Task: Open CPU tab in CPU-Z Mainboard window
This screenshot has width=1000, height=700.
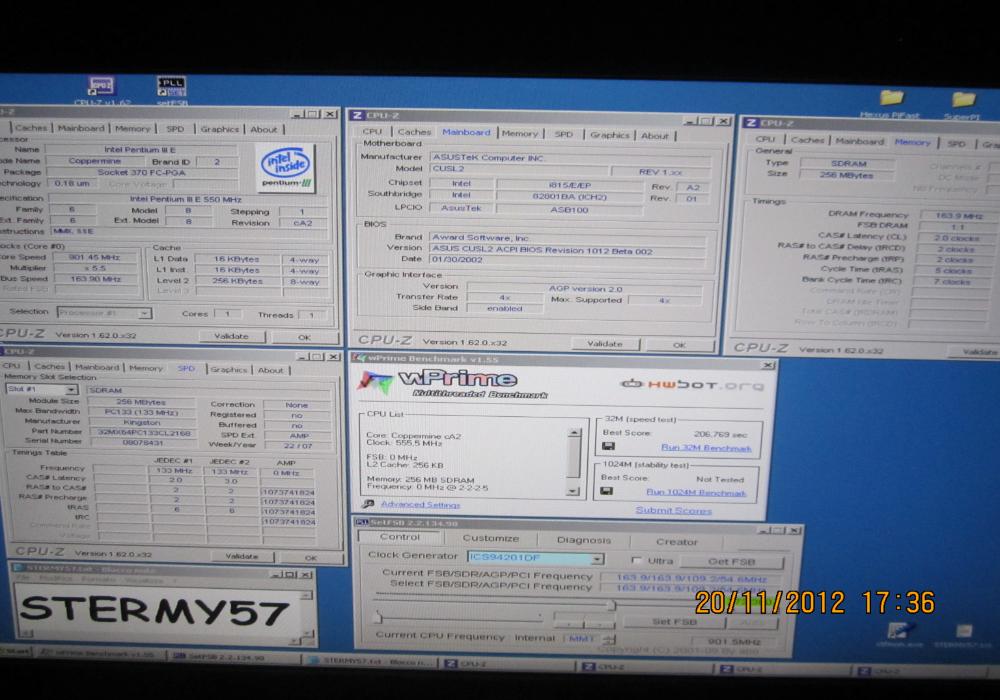Action: (x=372, y=131)
